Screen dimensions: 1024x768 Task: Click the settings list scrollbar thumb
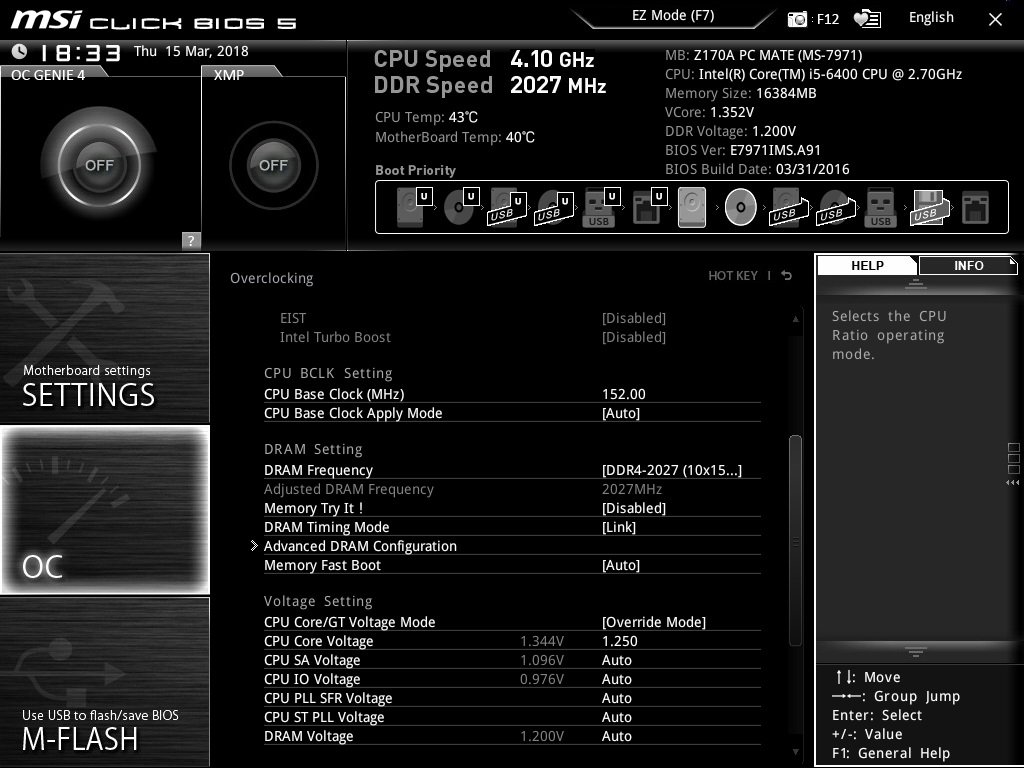(795, 541)
